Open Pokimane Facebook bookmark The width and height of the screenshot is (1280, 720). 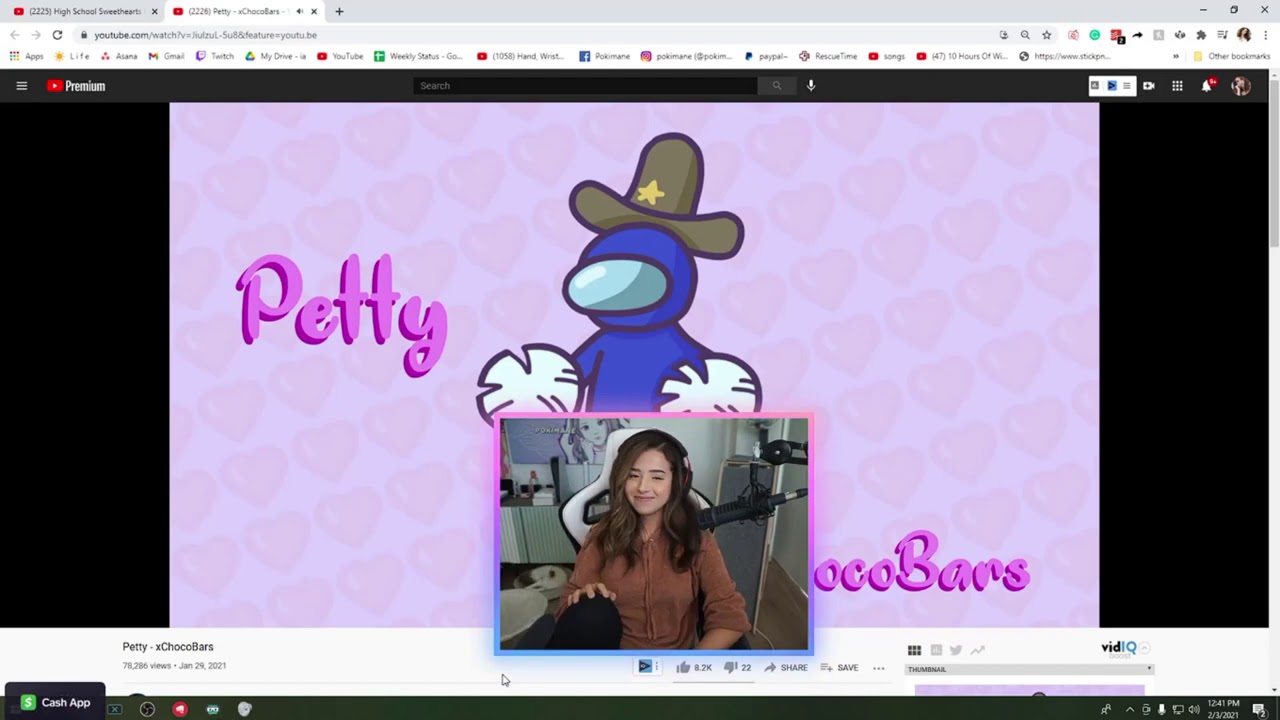605,56
